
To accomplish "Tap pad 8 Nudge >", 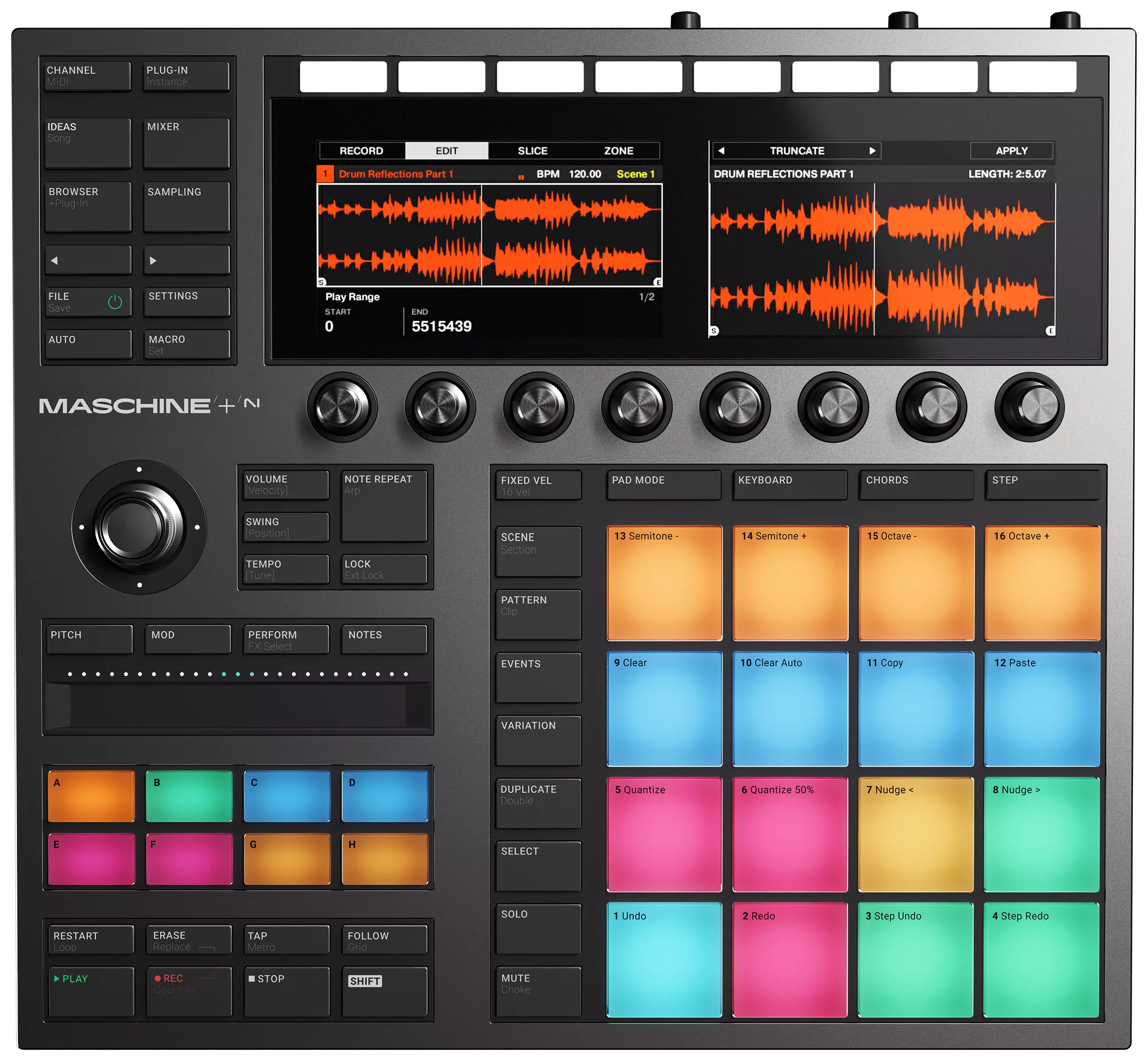I will [x=1041, y=834].
